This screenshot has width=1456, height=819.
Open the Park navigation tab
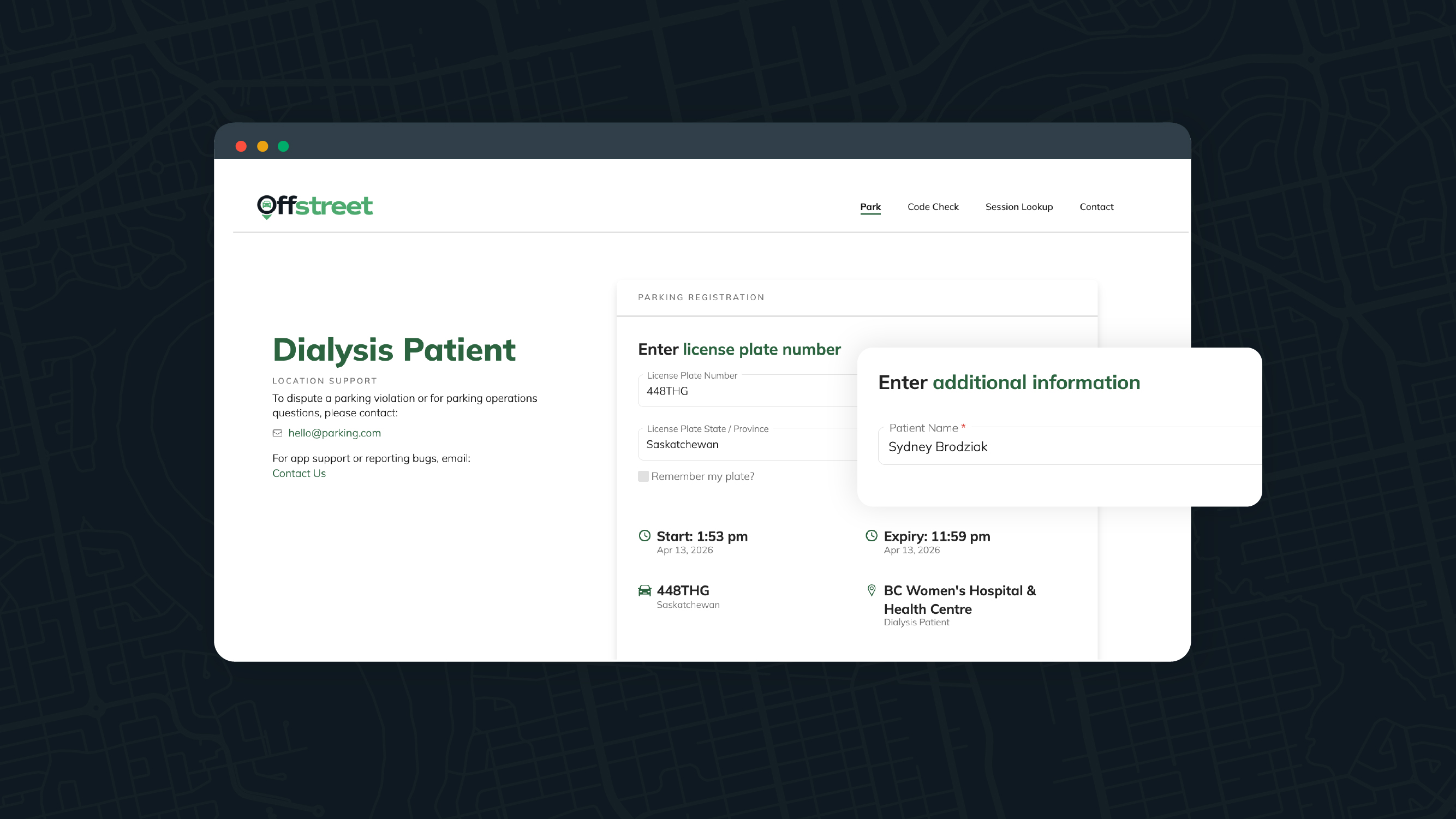point(870,207)
